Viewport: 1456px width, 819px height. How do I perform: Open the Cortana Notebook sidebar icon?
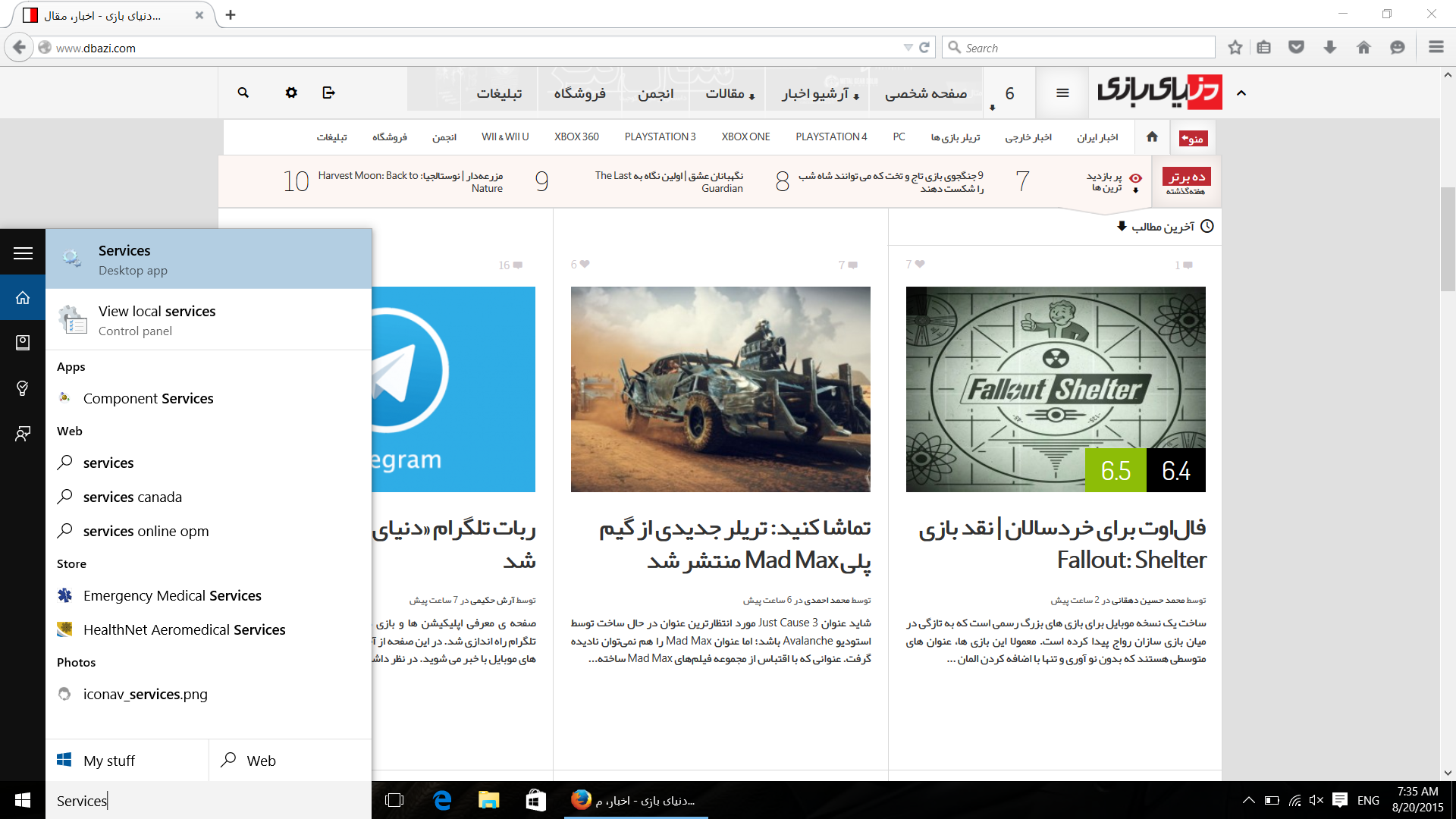pos(23,343)
